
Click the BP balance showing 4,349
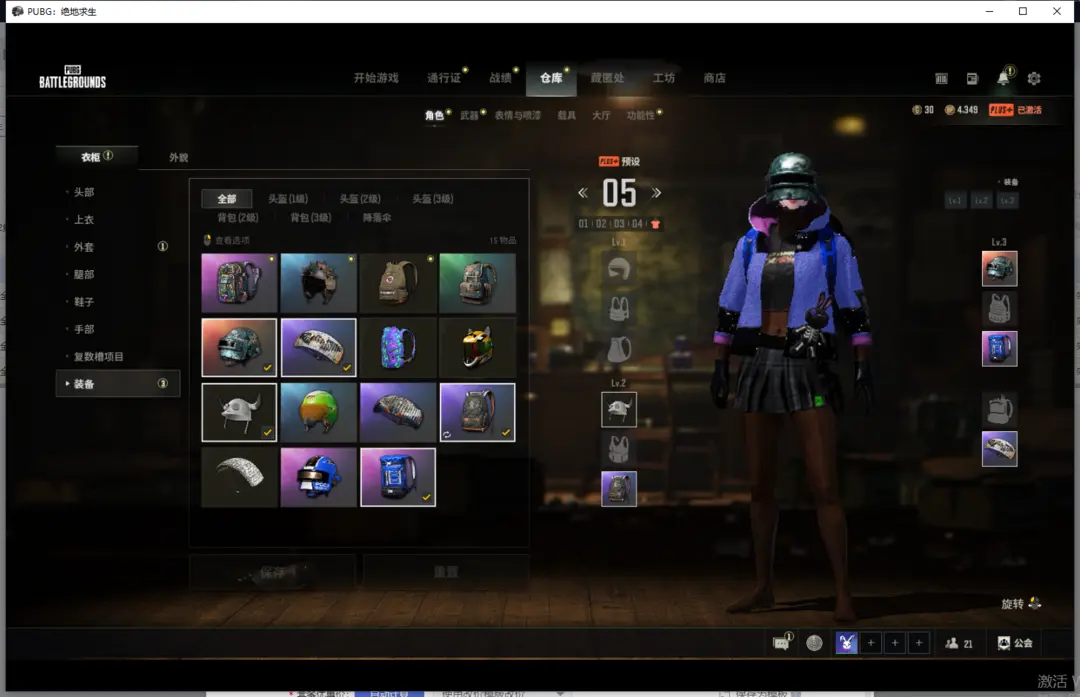(x=962, y=110)
